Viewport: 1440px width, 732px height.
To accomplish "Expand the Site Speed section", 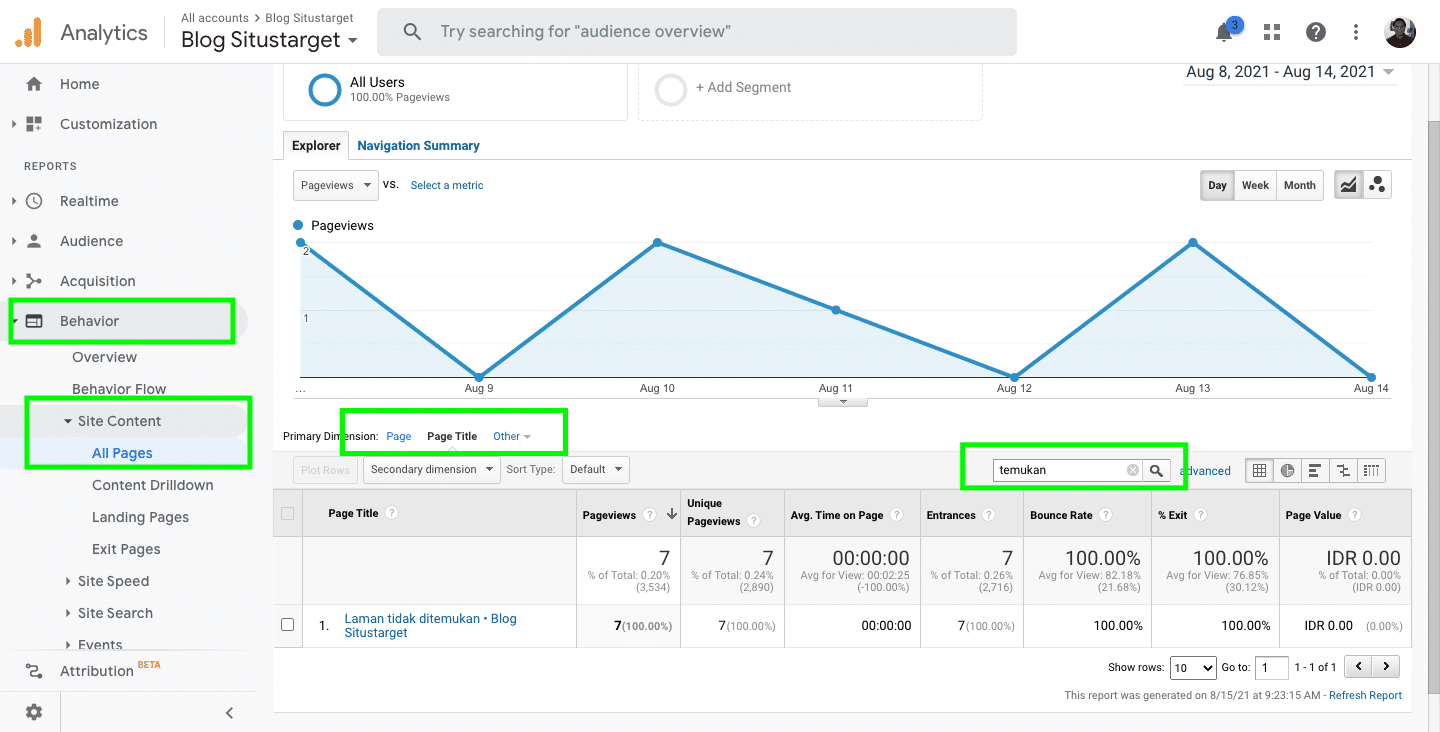I will click(x=113, y=581).
